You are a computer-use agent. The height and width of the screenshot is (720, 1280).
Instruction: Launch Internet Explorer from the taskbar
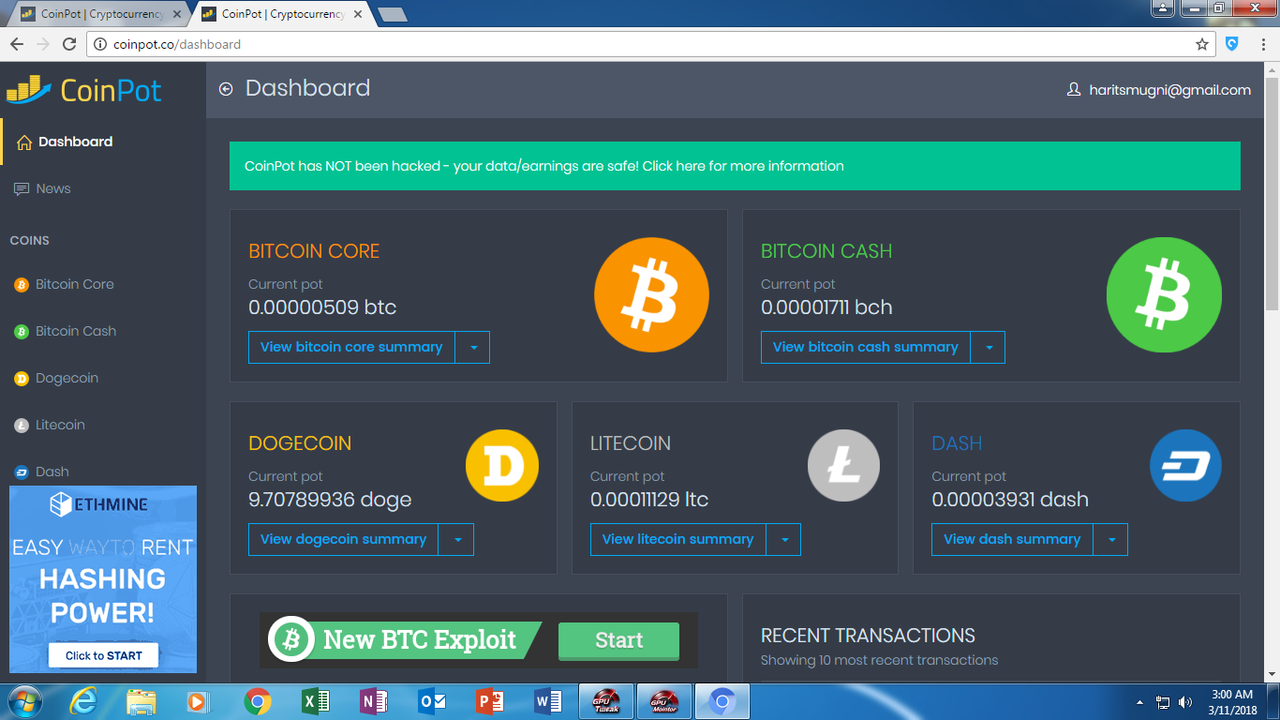tap(83, 701)
